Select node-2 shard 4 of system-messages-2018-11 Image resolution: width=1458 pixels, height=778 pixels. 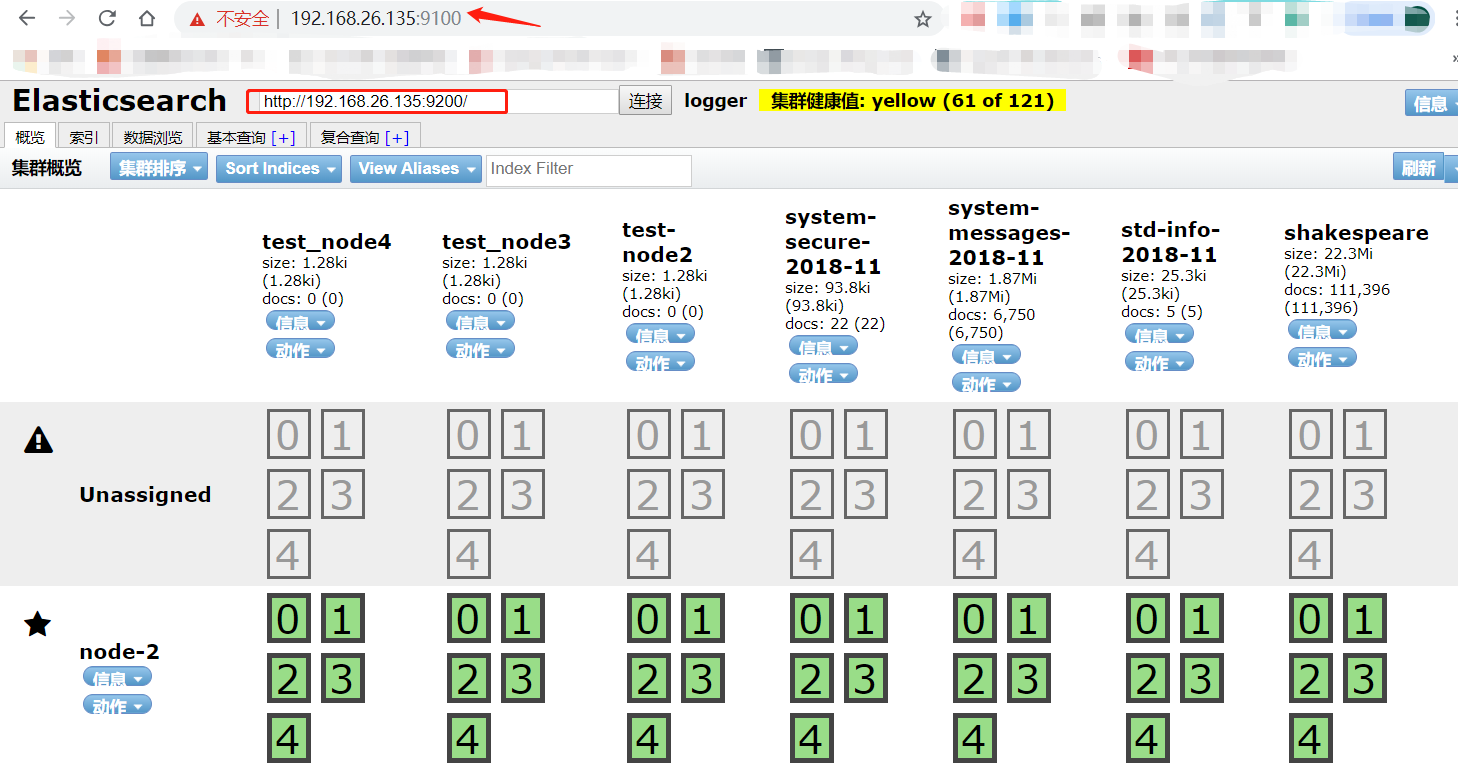point(974,739)
